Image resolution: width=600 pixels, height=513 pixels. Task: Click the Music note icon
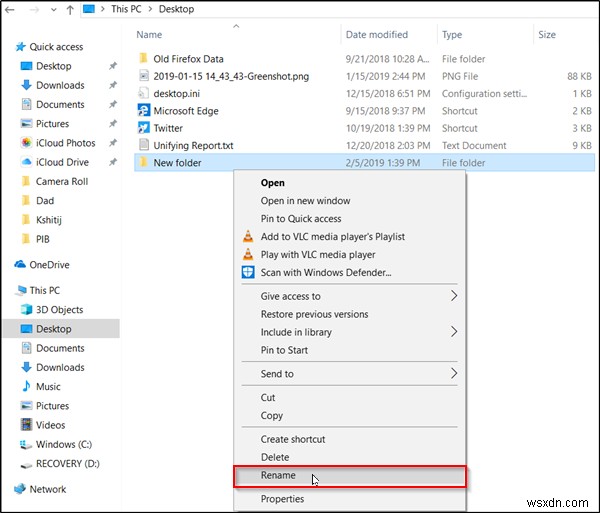(x=26, y=386)
